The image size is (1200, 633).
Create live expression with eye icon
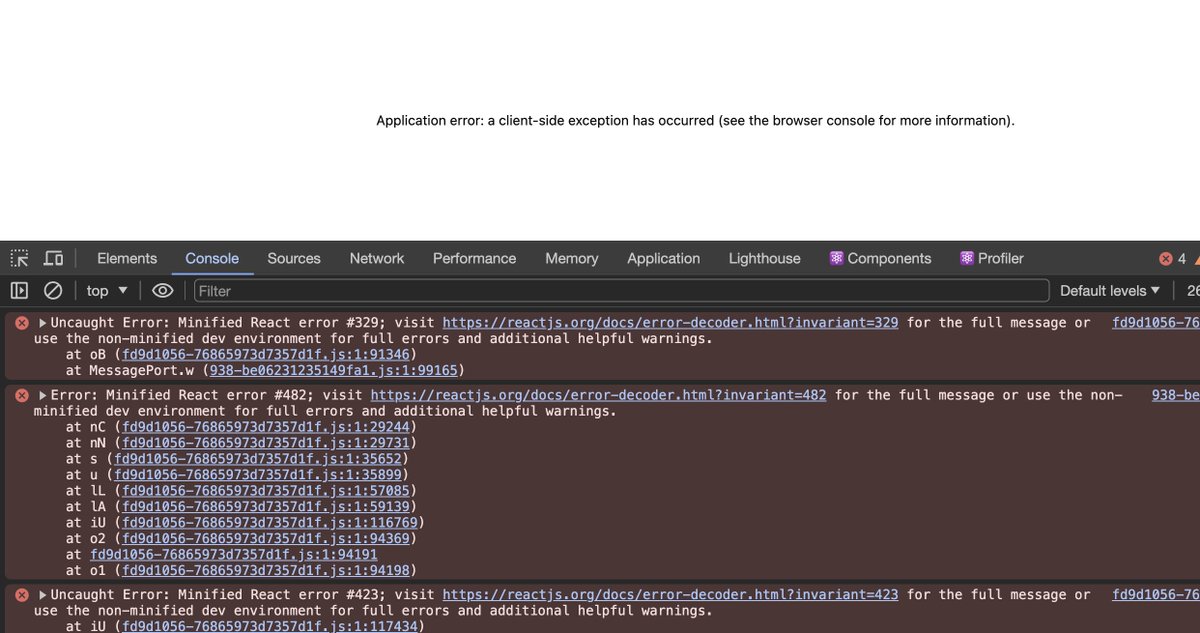point(163,291)
